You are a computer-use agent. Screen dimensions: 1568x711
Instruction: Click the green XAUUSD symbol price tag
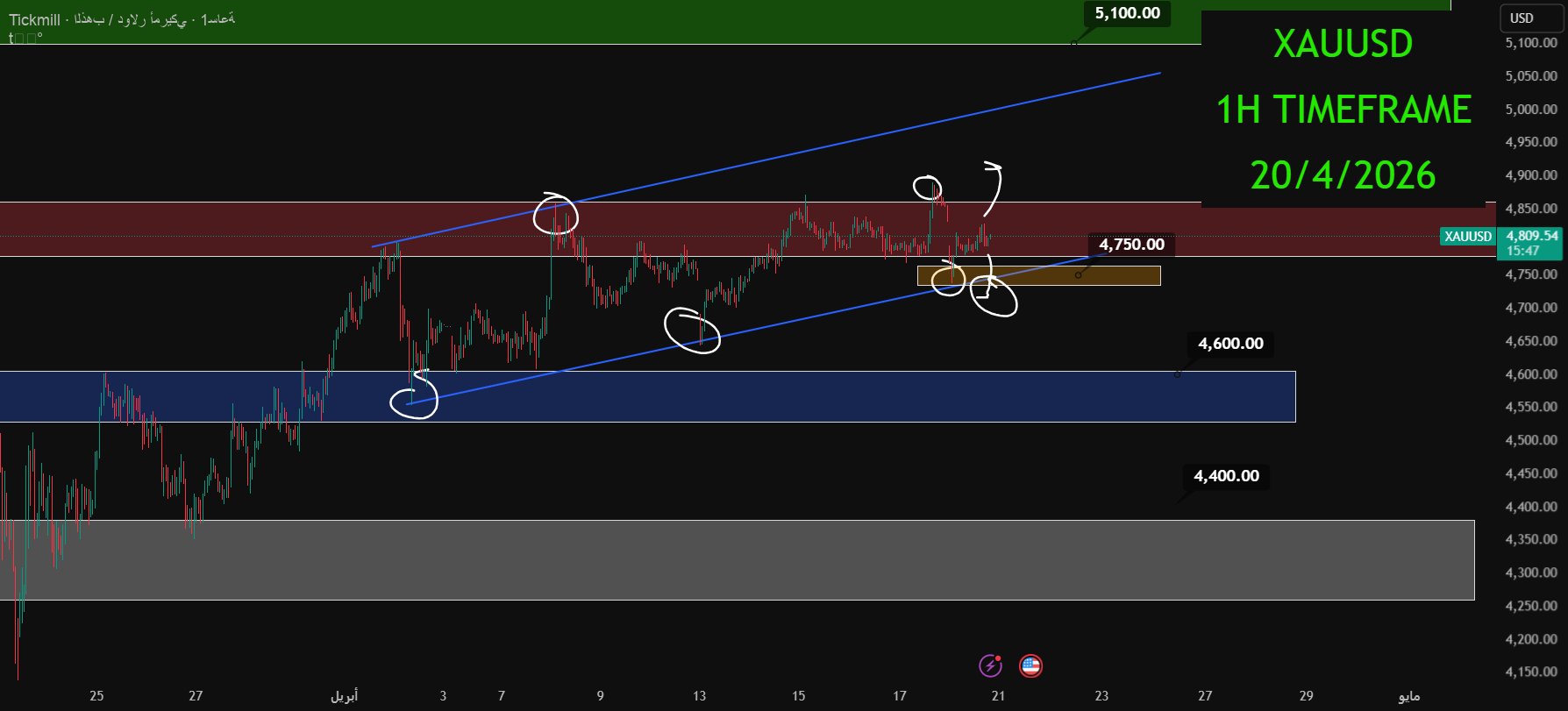[1467, 237]
